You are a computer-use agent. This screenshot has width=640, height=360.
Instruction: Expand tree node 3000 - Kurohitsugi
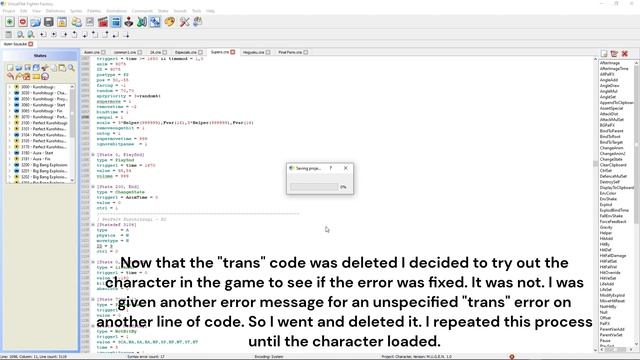click(10, 87)
